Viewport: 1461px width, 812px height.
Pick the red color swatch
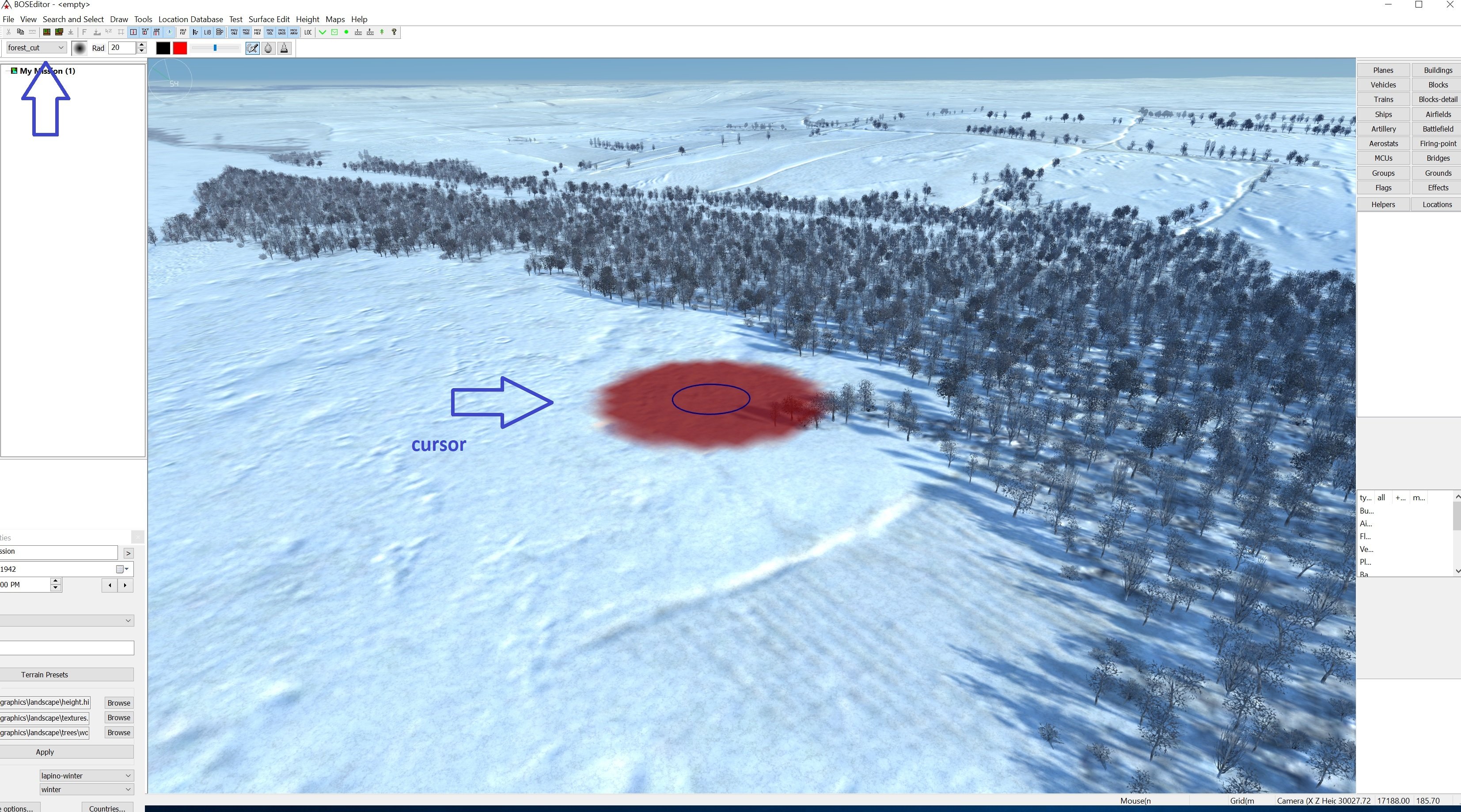point(180,48)
